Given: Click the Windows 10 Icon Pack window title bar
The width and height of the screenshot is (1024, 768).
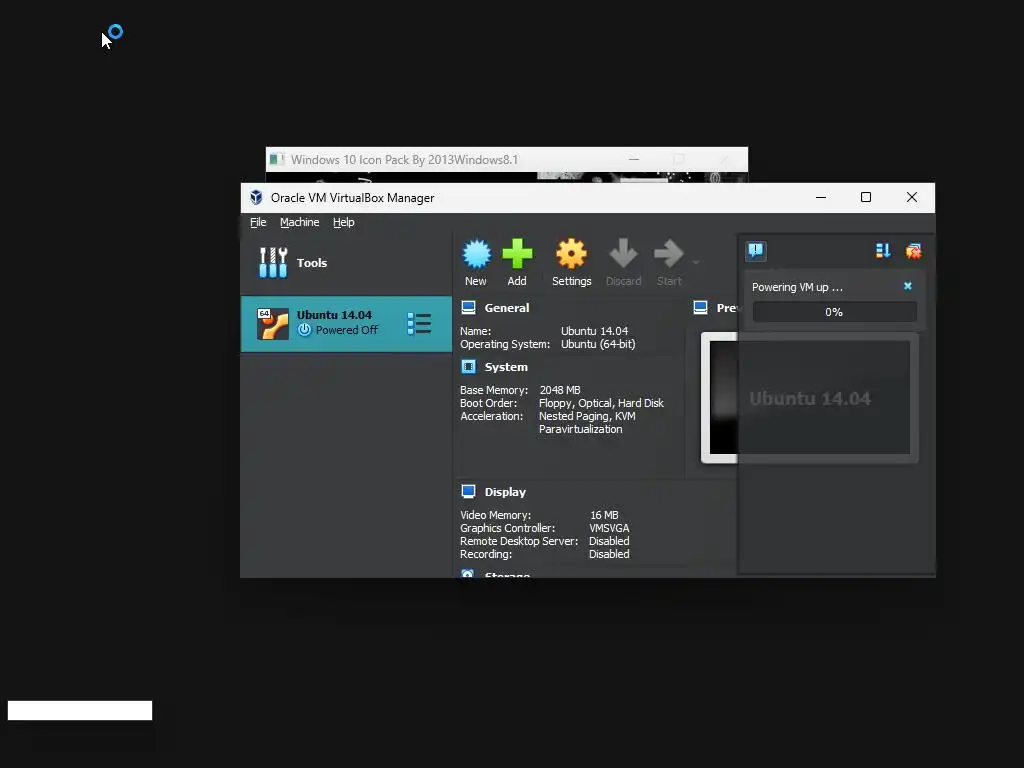Looking at the screenshot, I should [507, 159].
